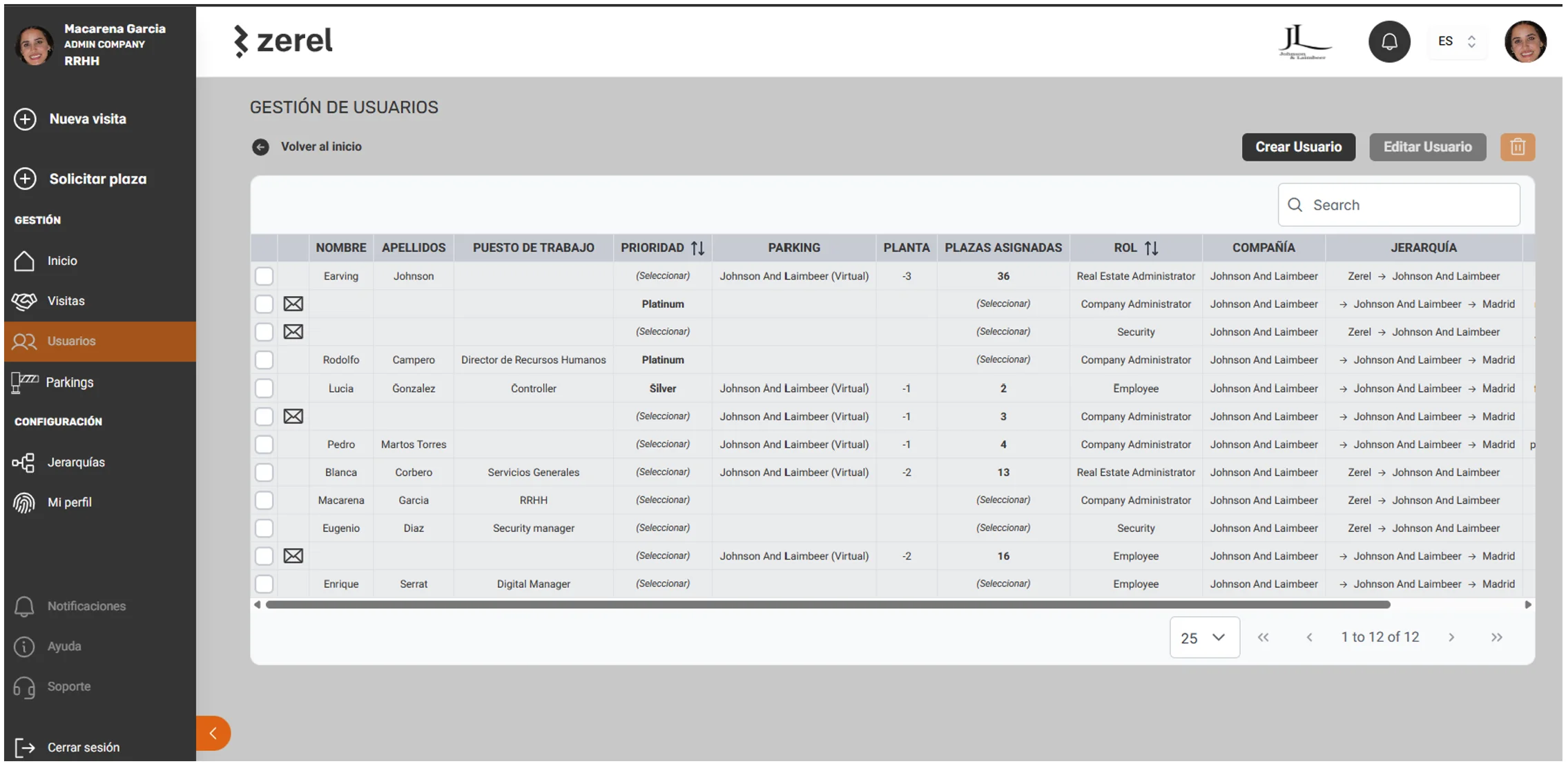Click the scrollbar left arrow
Screen dimensions: 1568x766
(x=258, y=605)
